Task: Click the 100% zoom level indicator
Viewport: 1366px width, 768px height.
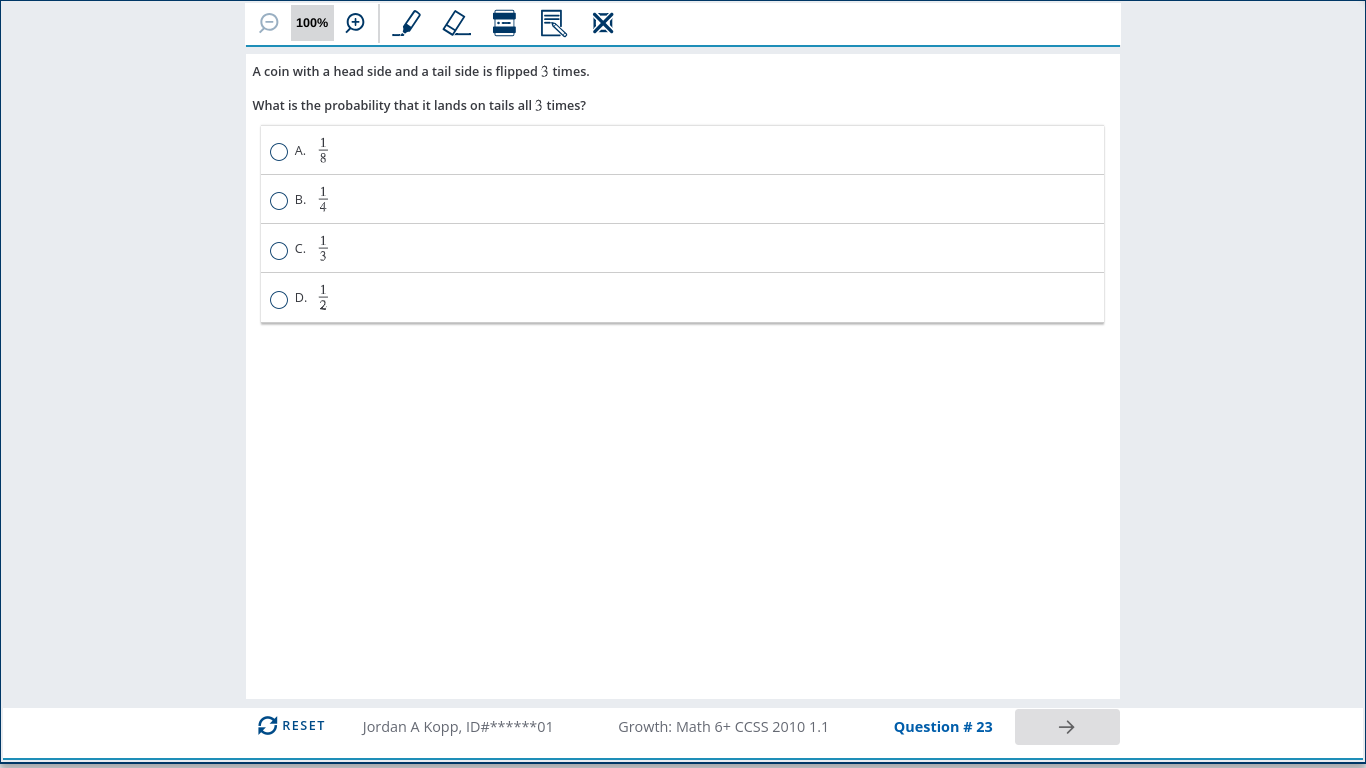Action: click(x=312, y=22)
